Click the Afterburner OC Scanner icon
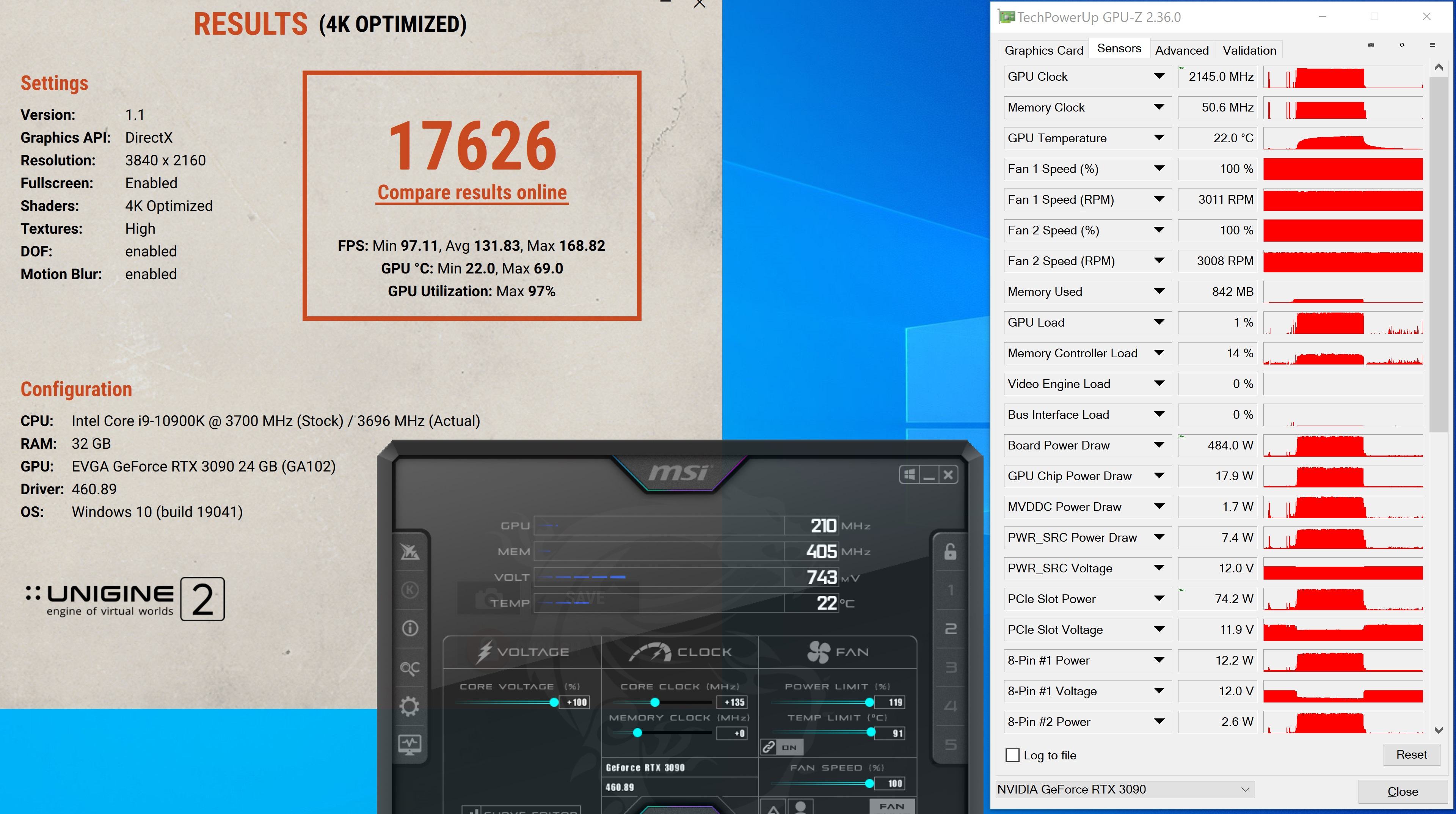The width and height of the screenshot is (1456, 814). tap(410, 668)
